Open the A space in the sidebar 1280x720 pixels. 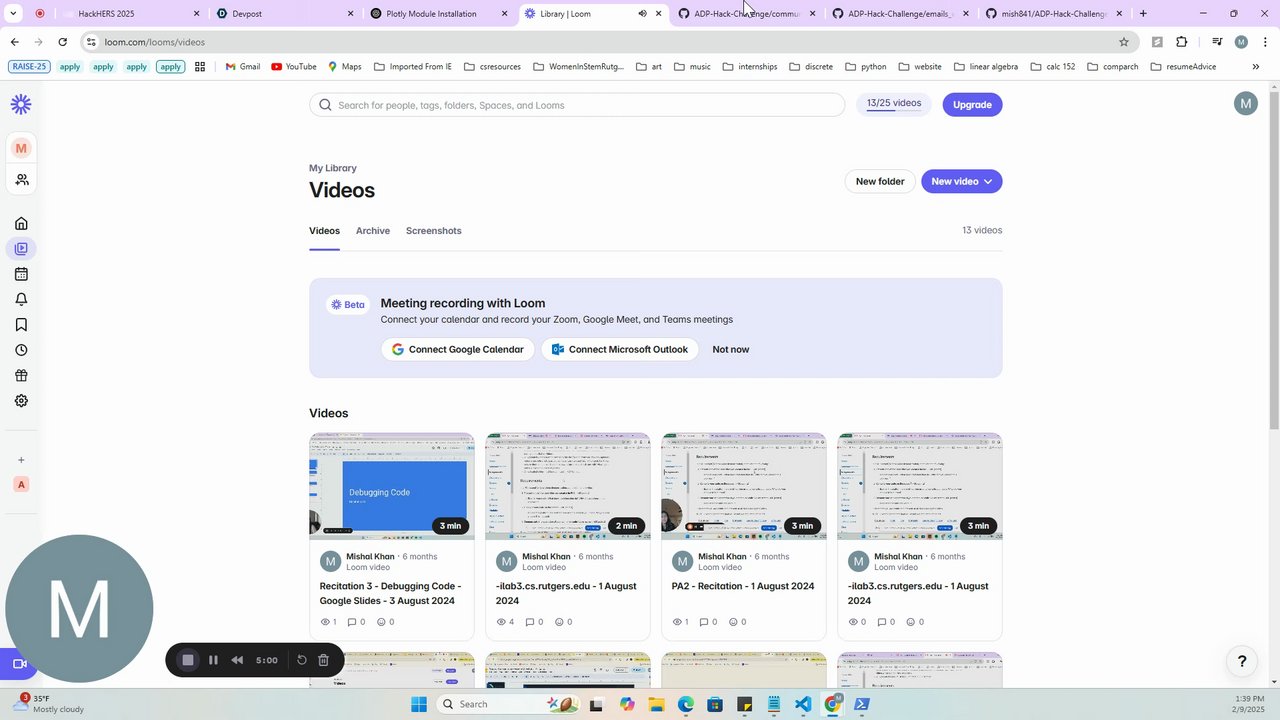point(21,484)
